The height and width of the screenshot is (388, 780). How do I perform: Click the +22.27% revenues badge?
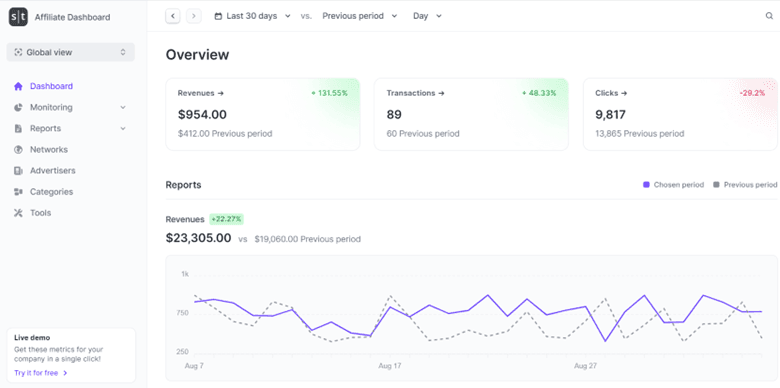226,219
